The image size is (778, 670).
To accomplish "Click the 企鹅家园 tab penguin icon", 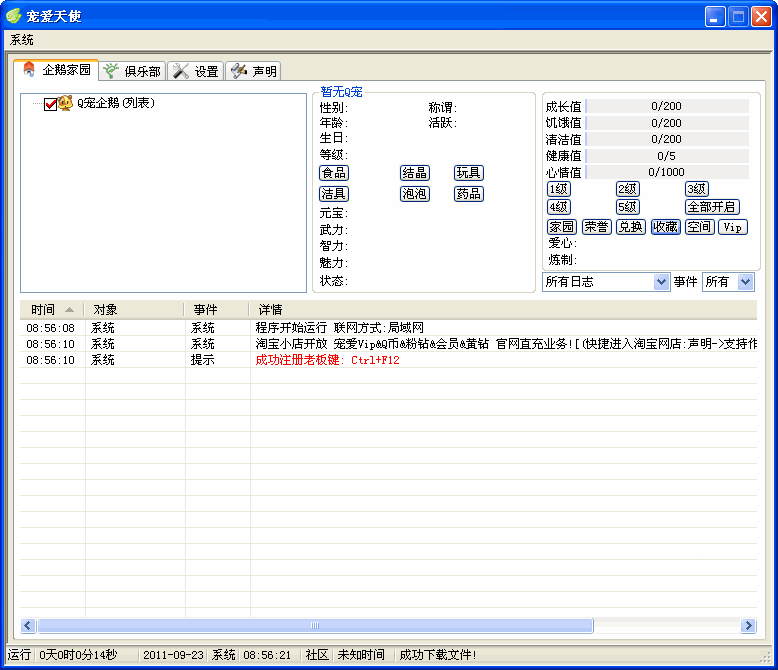I will [29, 70].
